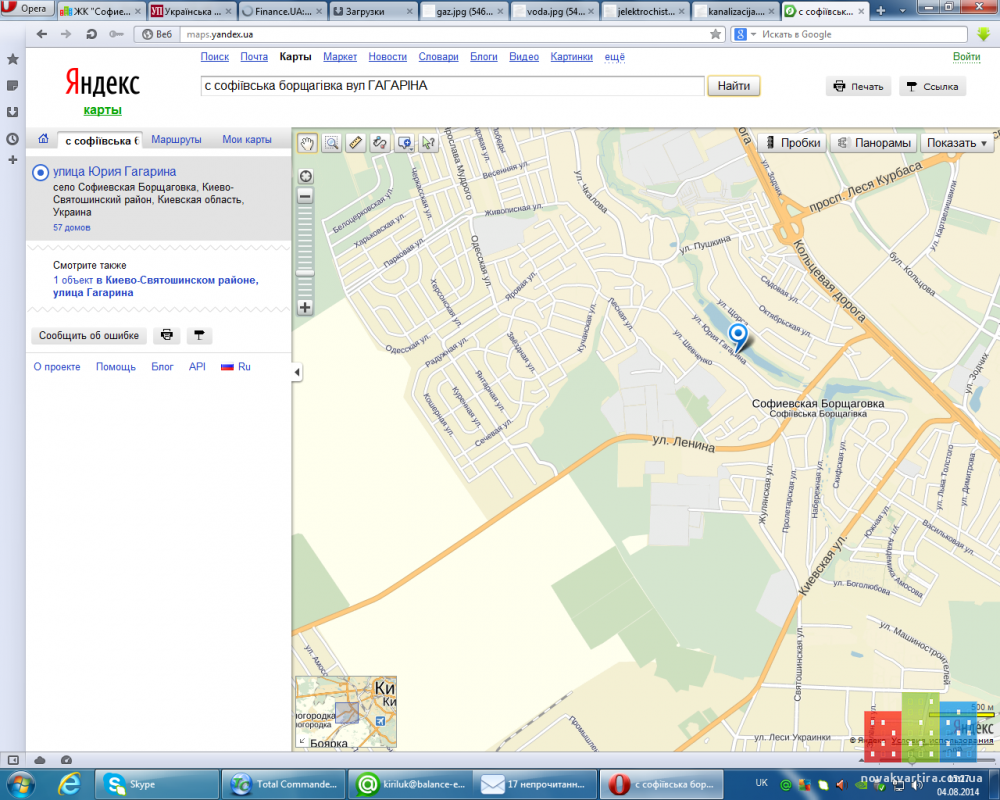Switch to the ЖК "Софие..." browser tab
This screenshot has width=1000, height=800.
[x=100, y=11]
